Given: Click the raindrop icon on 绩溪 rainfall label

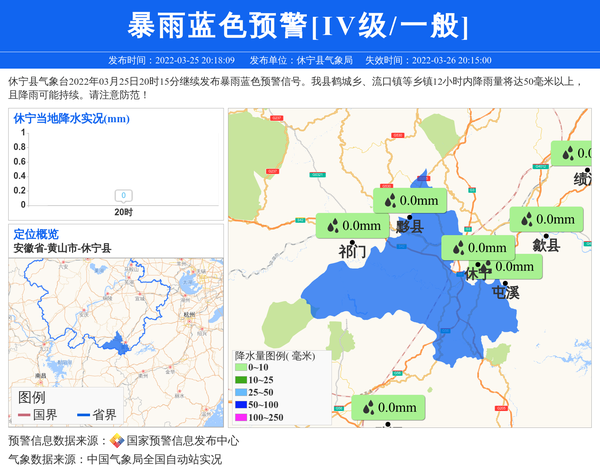Looking at the screenshot, I should [567, 154].
